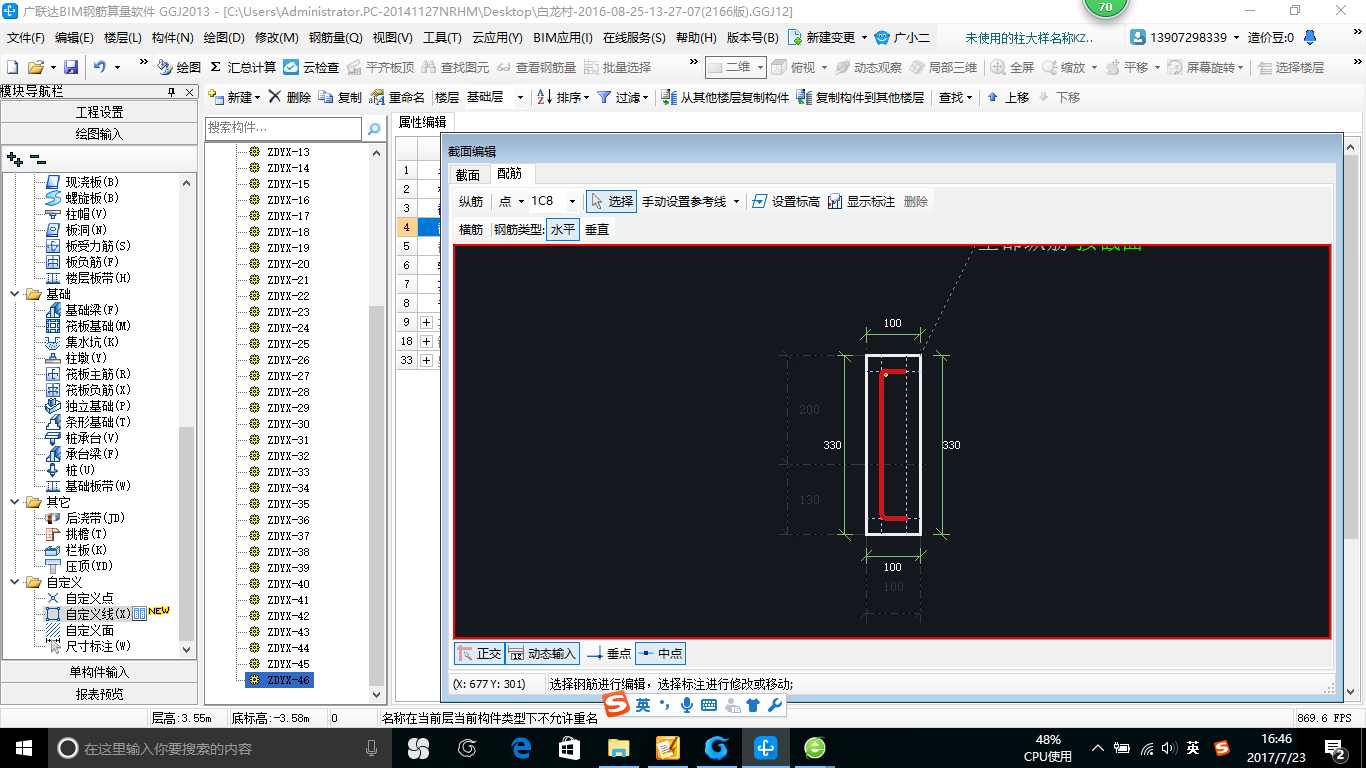Switch to the 截面 tab
Screen dimensions: 1366x768
[468, 174]
